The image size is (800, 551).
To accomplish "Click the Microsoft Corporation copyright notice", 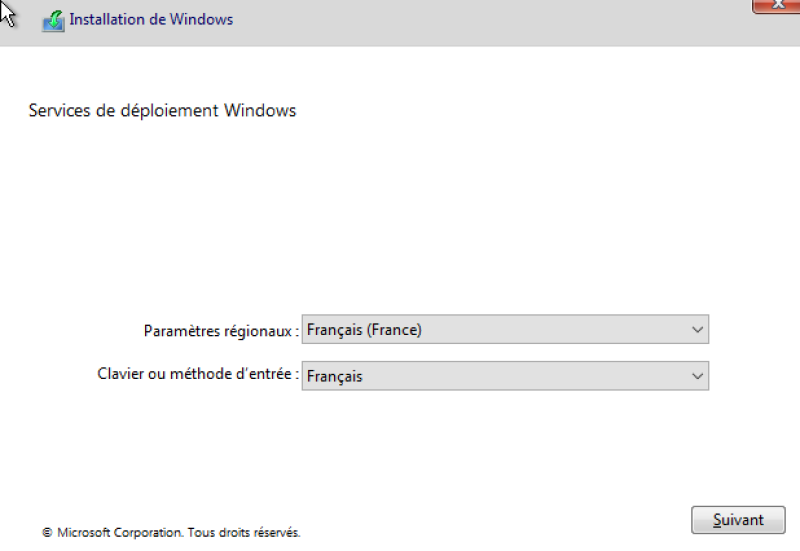I will 171,533.
